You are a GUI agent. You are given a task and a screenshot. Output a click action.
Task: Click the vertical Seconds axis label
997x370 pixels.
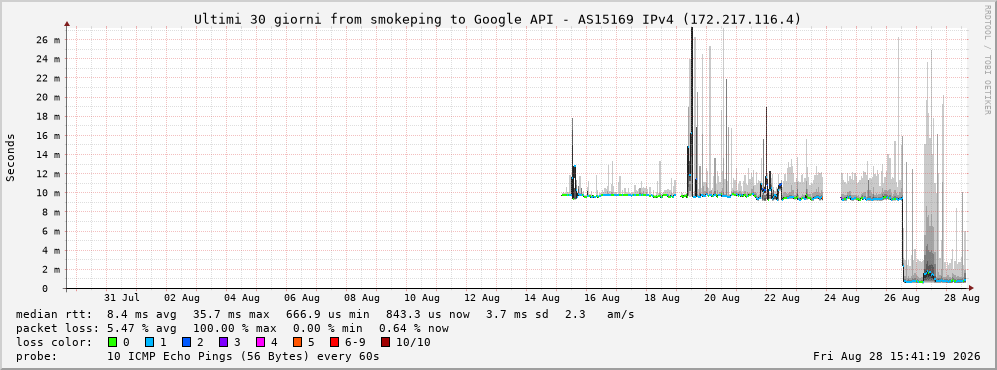coord(11,158)
